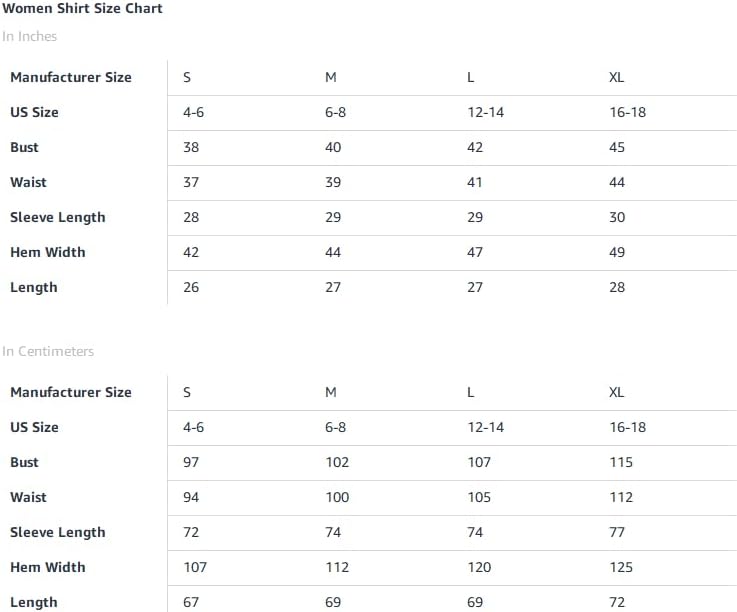Select the 'In Centimeters' label
Screen dimensions: 737x612
point(48,352)
